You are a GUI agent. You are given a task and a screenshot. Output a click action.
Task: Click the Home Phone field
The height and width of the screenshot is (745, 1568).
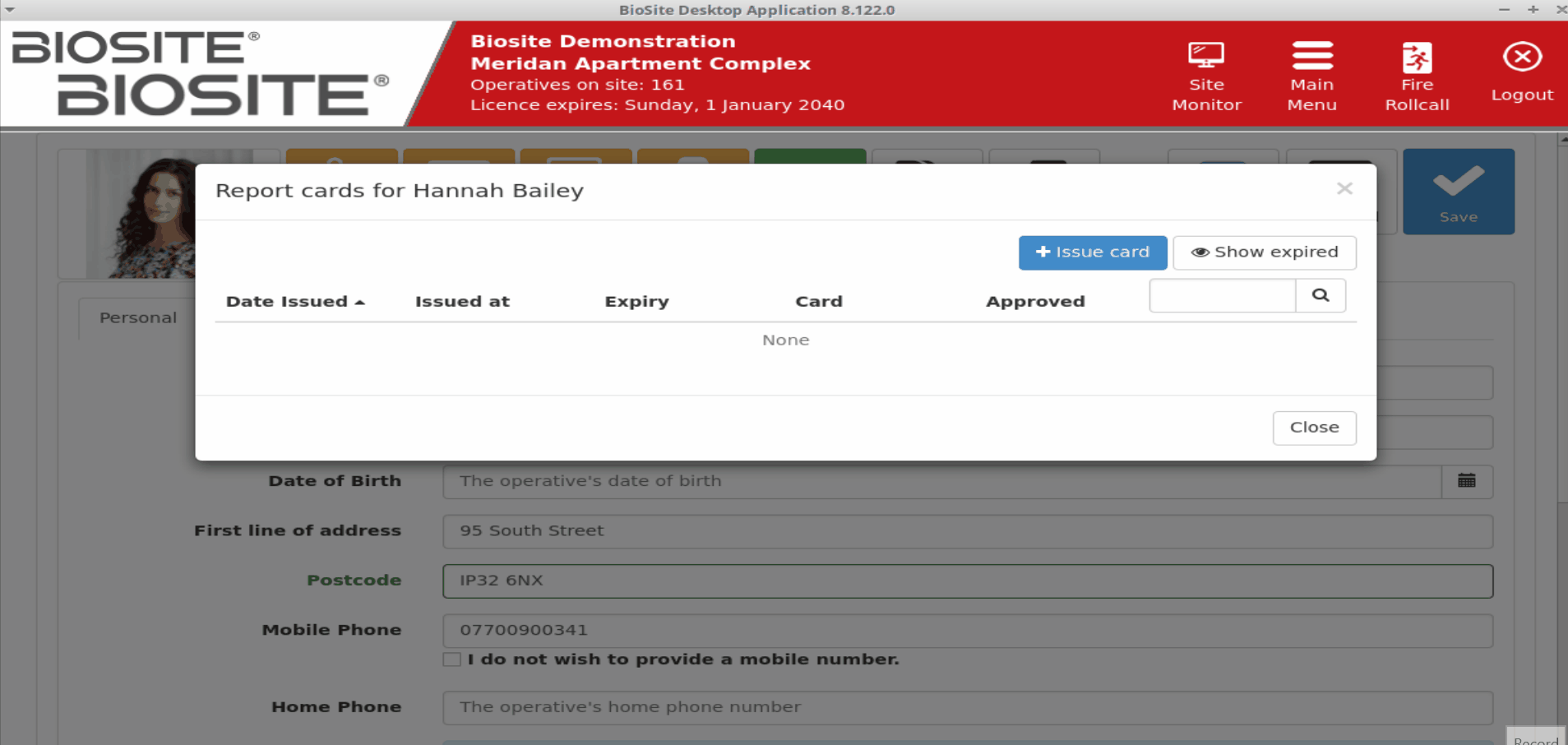coord(968,707)
